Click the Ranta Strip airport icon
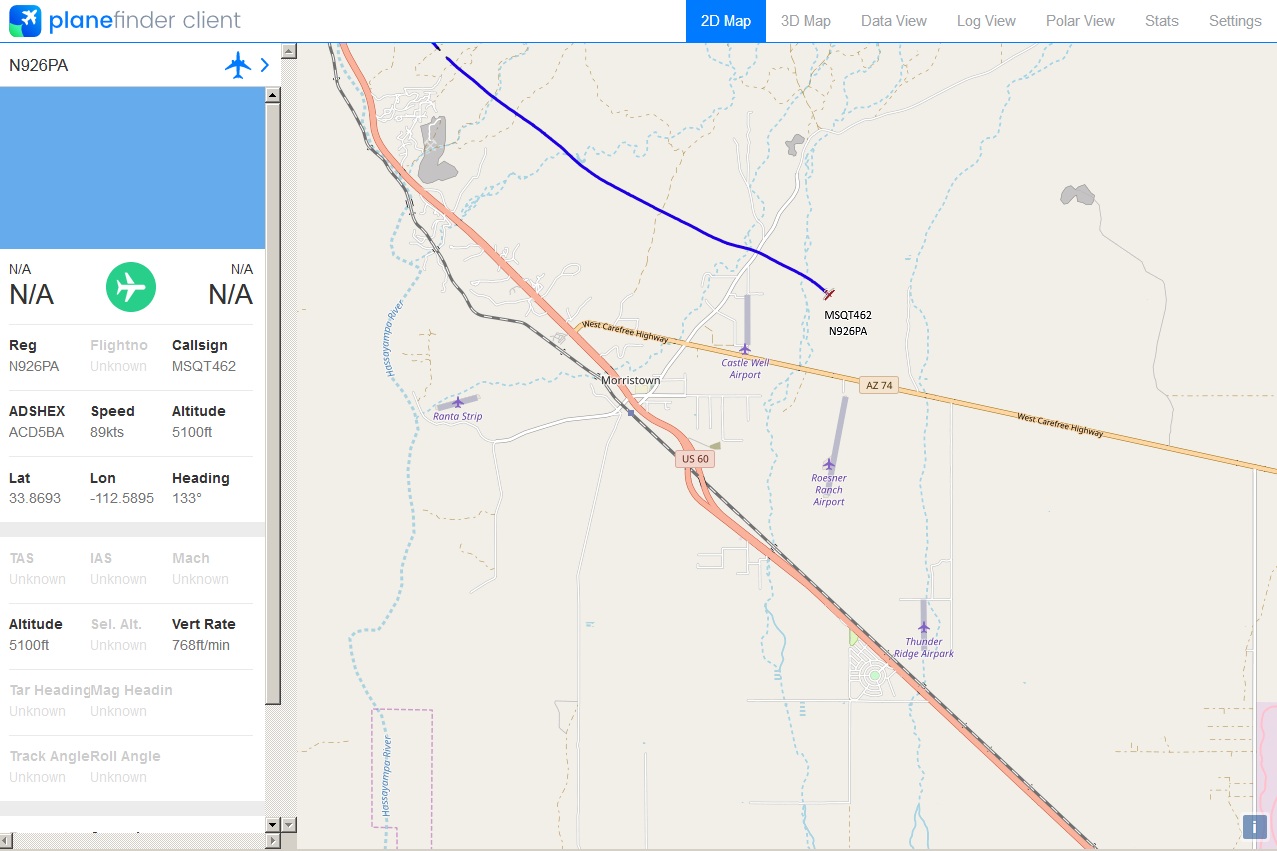1277x851 pixels. coord(458,402)
